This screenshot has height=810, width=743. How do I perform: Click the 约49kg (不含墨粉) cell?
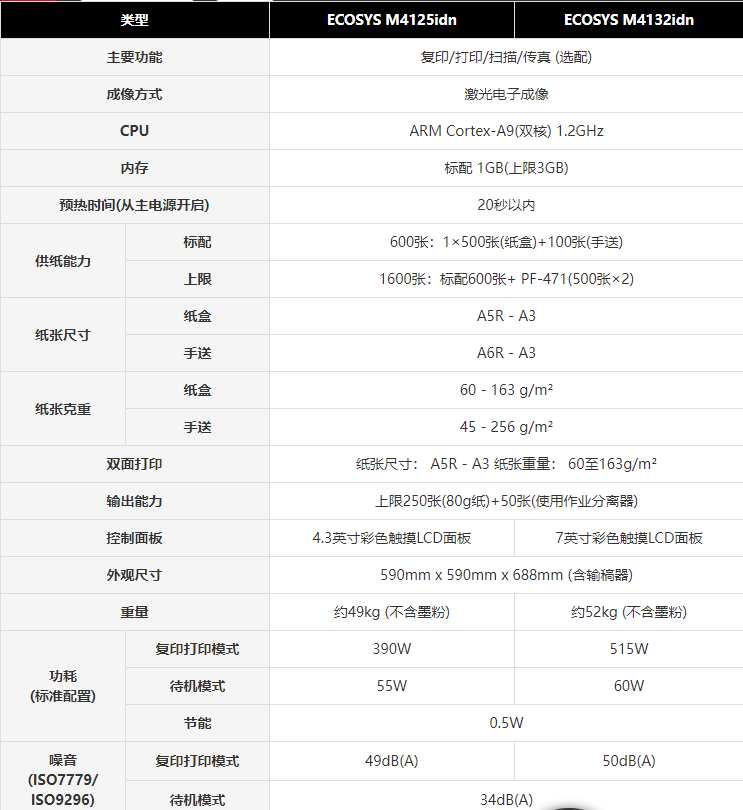[x=392, y=612]
